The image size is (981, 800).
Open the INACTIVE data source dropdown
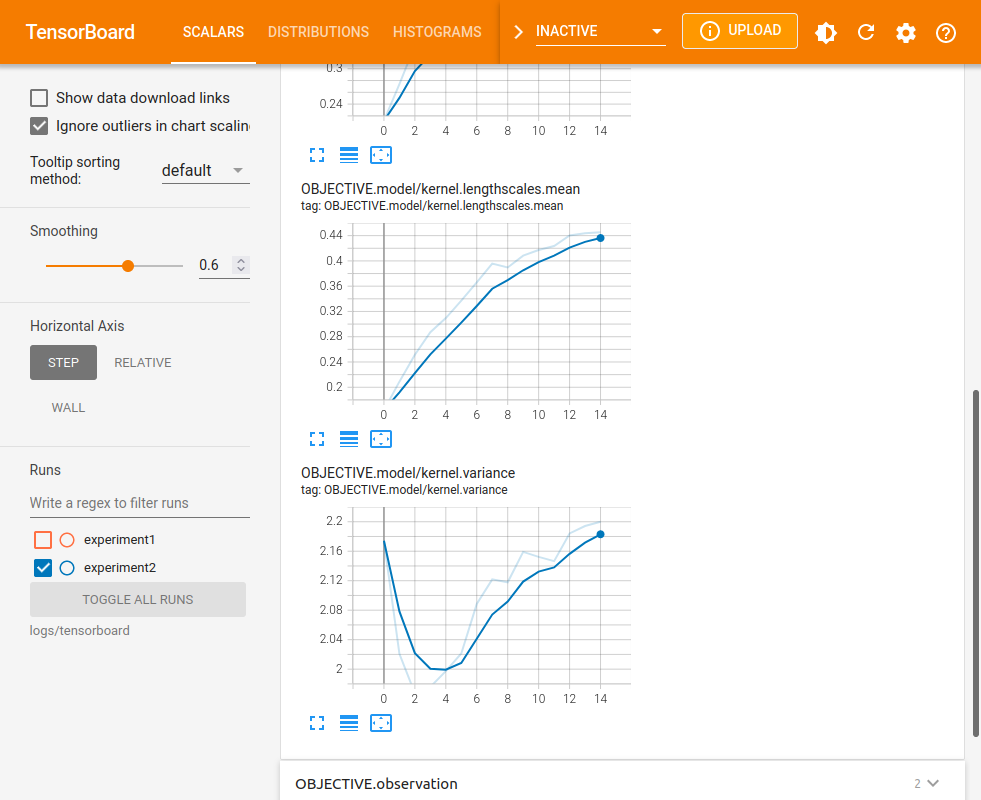(598, 31)
